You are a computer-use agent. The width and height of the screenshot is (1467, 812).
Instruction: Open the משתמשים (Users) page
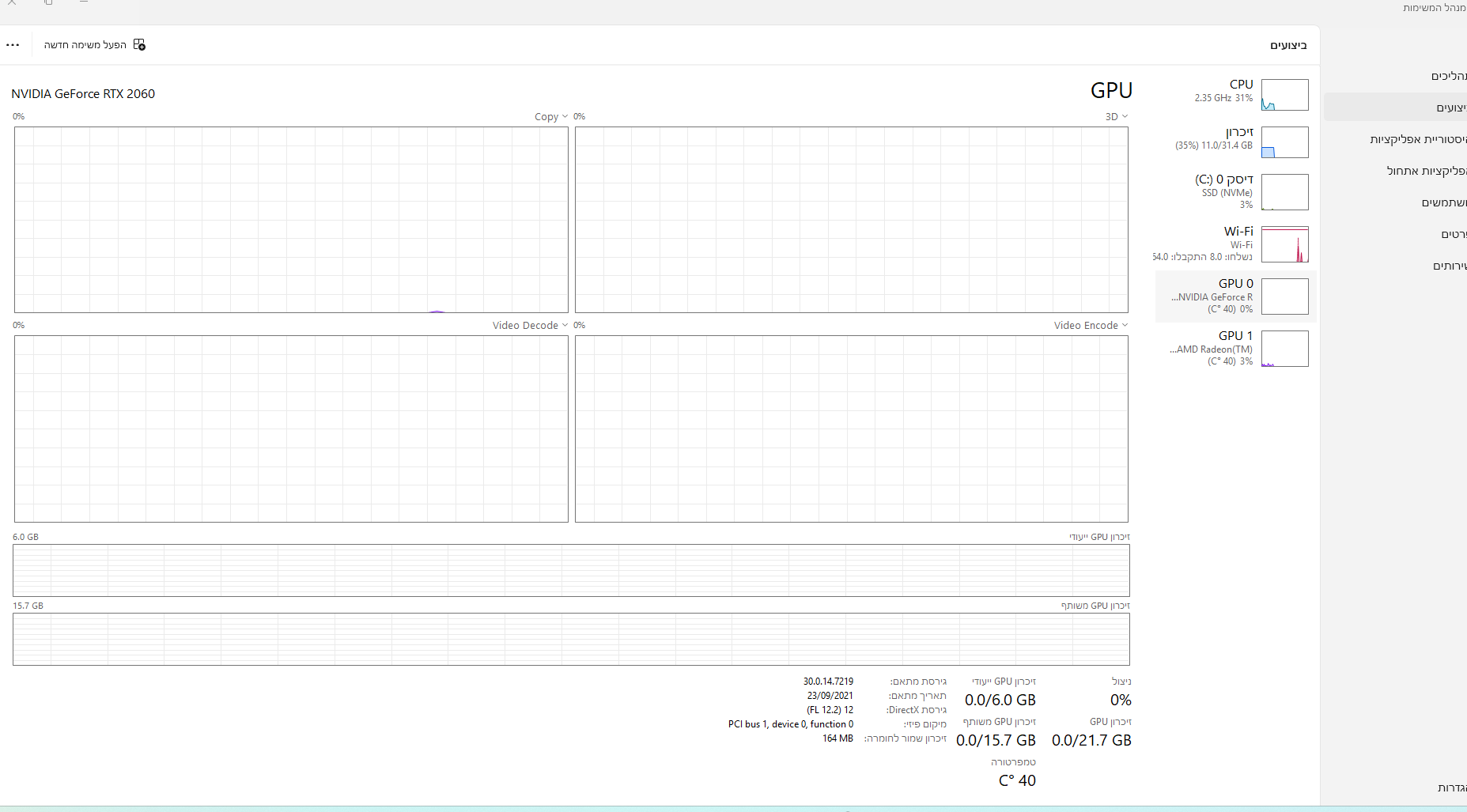point(1443,202)
